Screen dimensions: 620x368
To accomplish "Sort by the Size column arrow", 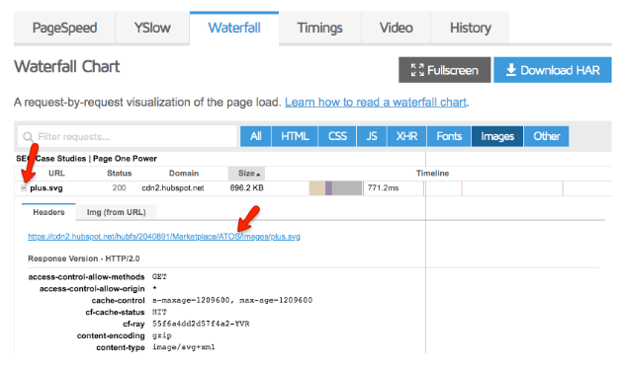I will click(x=258, y=174).
